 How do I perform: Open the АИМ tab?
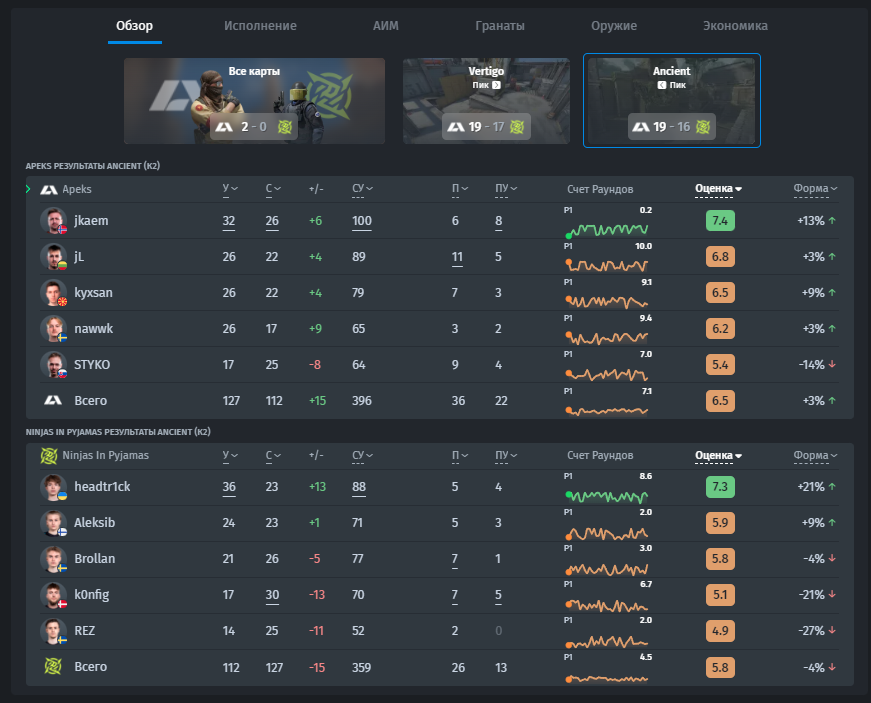tap(386, 26)
